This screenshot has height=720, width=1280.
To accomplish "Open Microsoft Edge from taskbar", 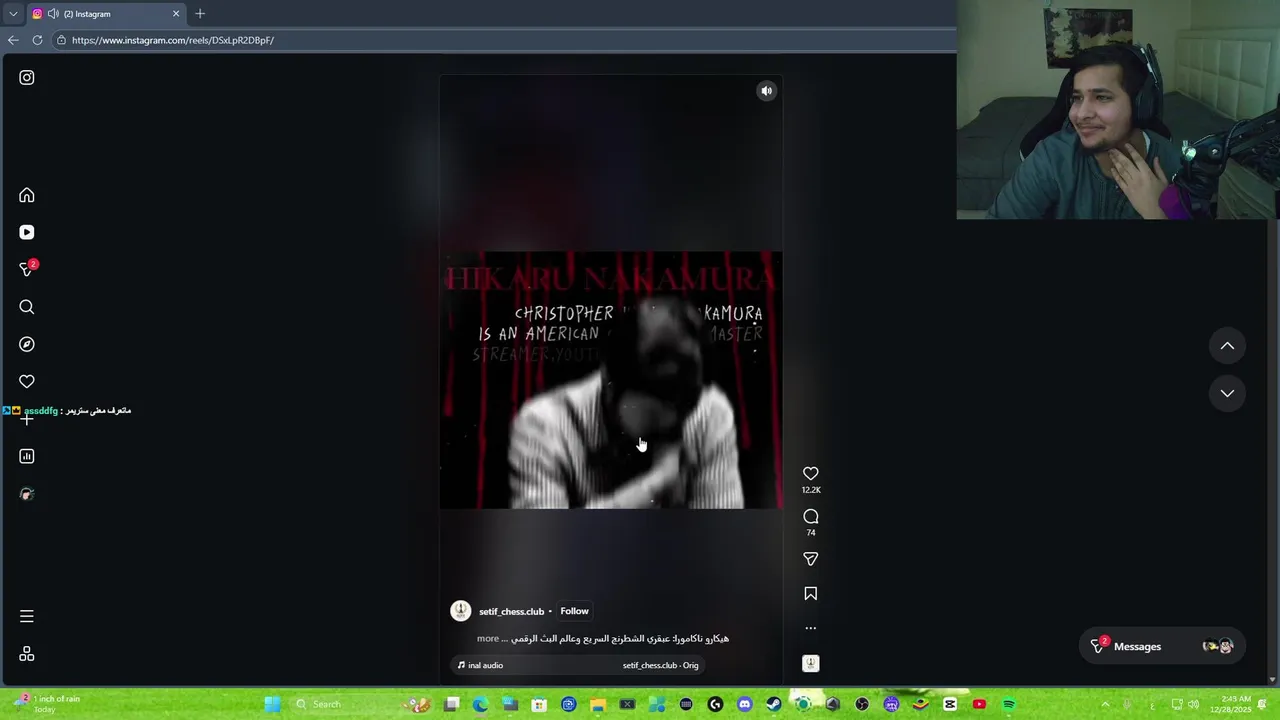I will (481, 704).
